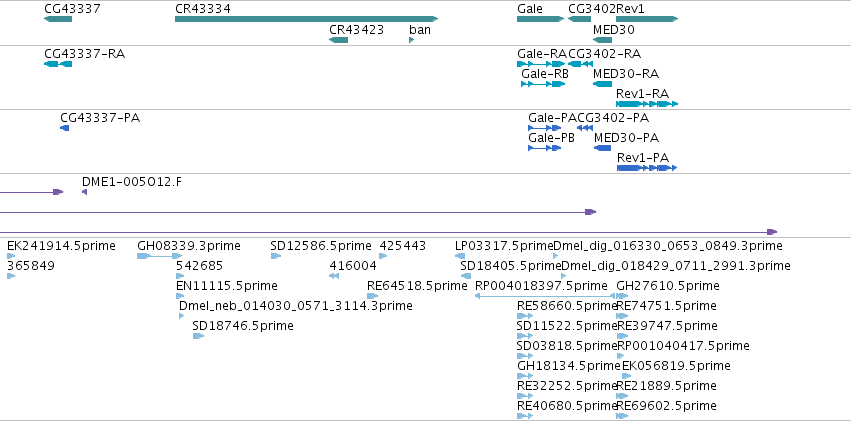Click the RE69602.5prime EST
This screenshot has height=421, width=851.
[623, 416]
